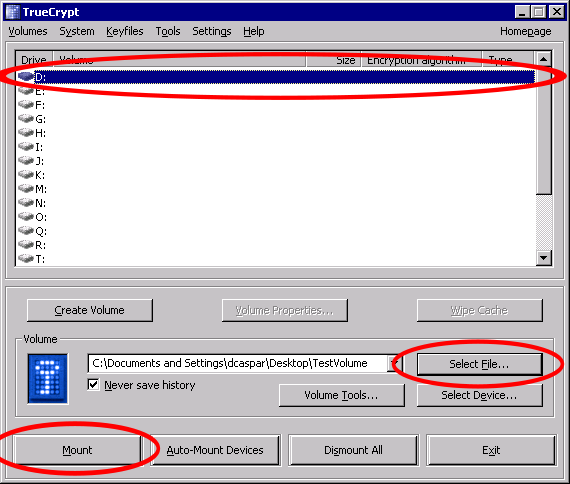Viewport: 570px width, 484px height.
Task: Select the F: drive icon
Action: point(25,105)
